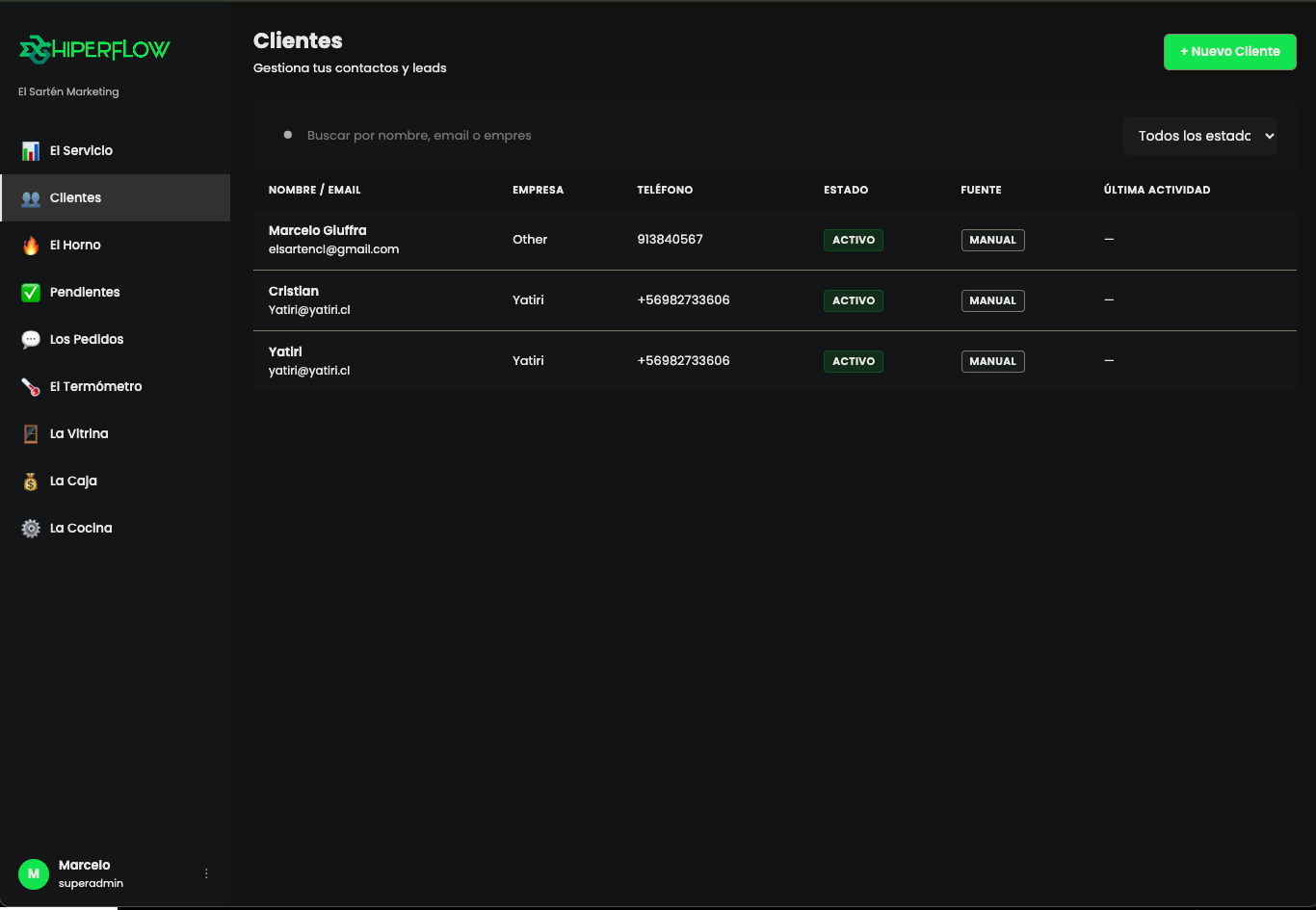Click the Última Actividad column header
The height and width of the screenshot is (910, 1316).
tap(1157, 190)
